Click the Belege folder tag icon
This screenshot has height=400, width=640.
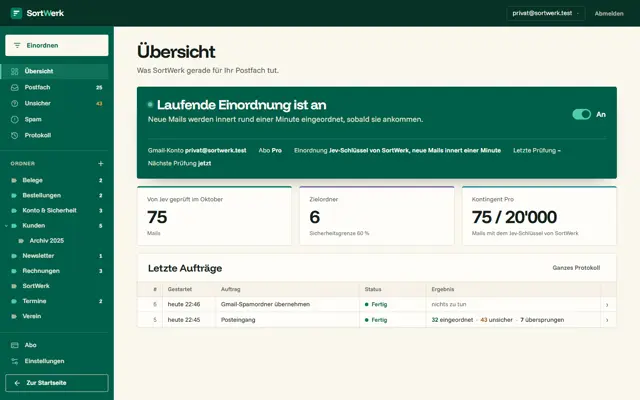14,180
